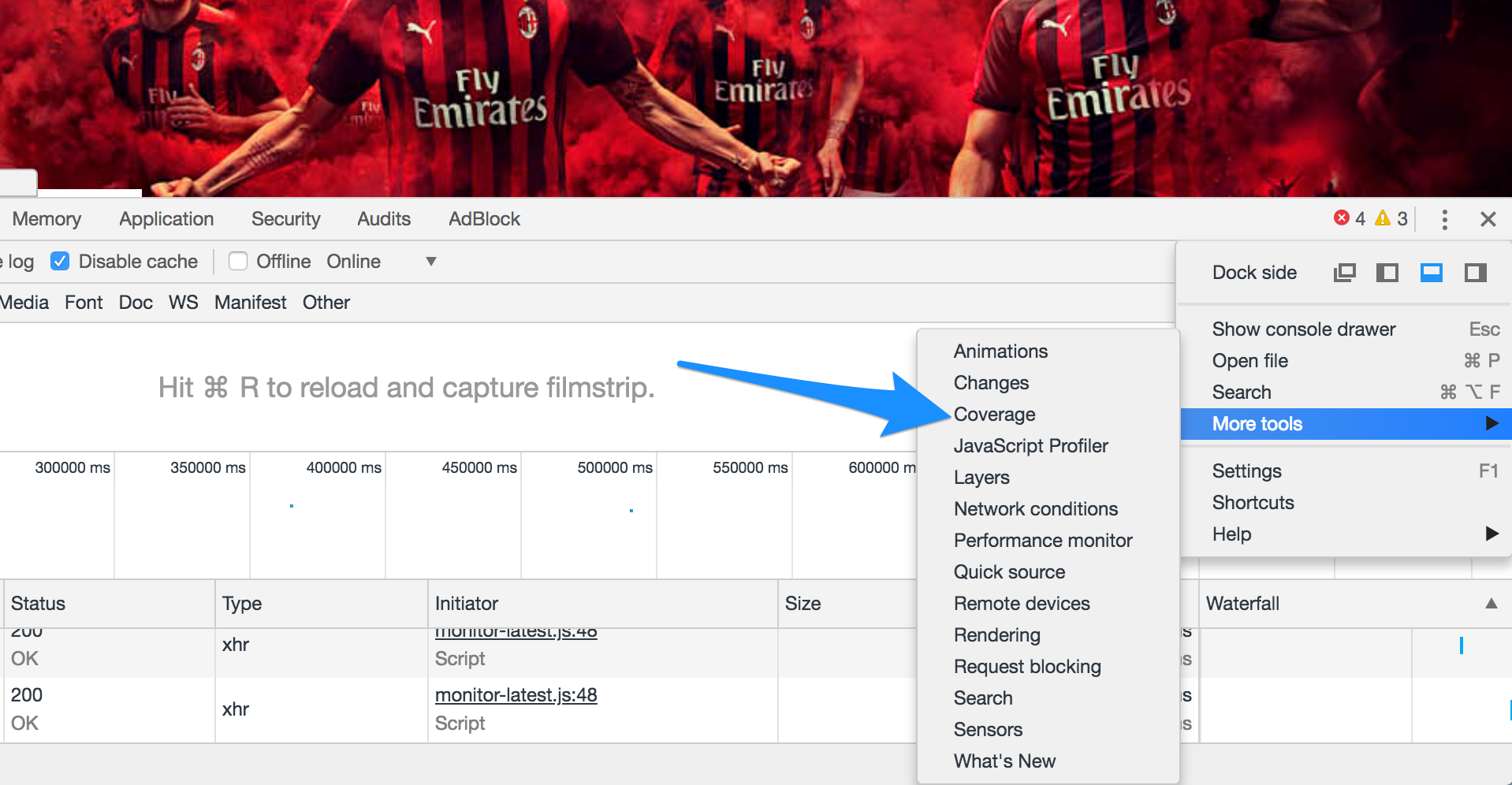Expand the Help submenu arrow
This screenshot has width=1512, height=785.
[x=1492, y=534]
